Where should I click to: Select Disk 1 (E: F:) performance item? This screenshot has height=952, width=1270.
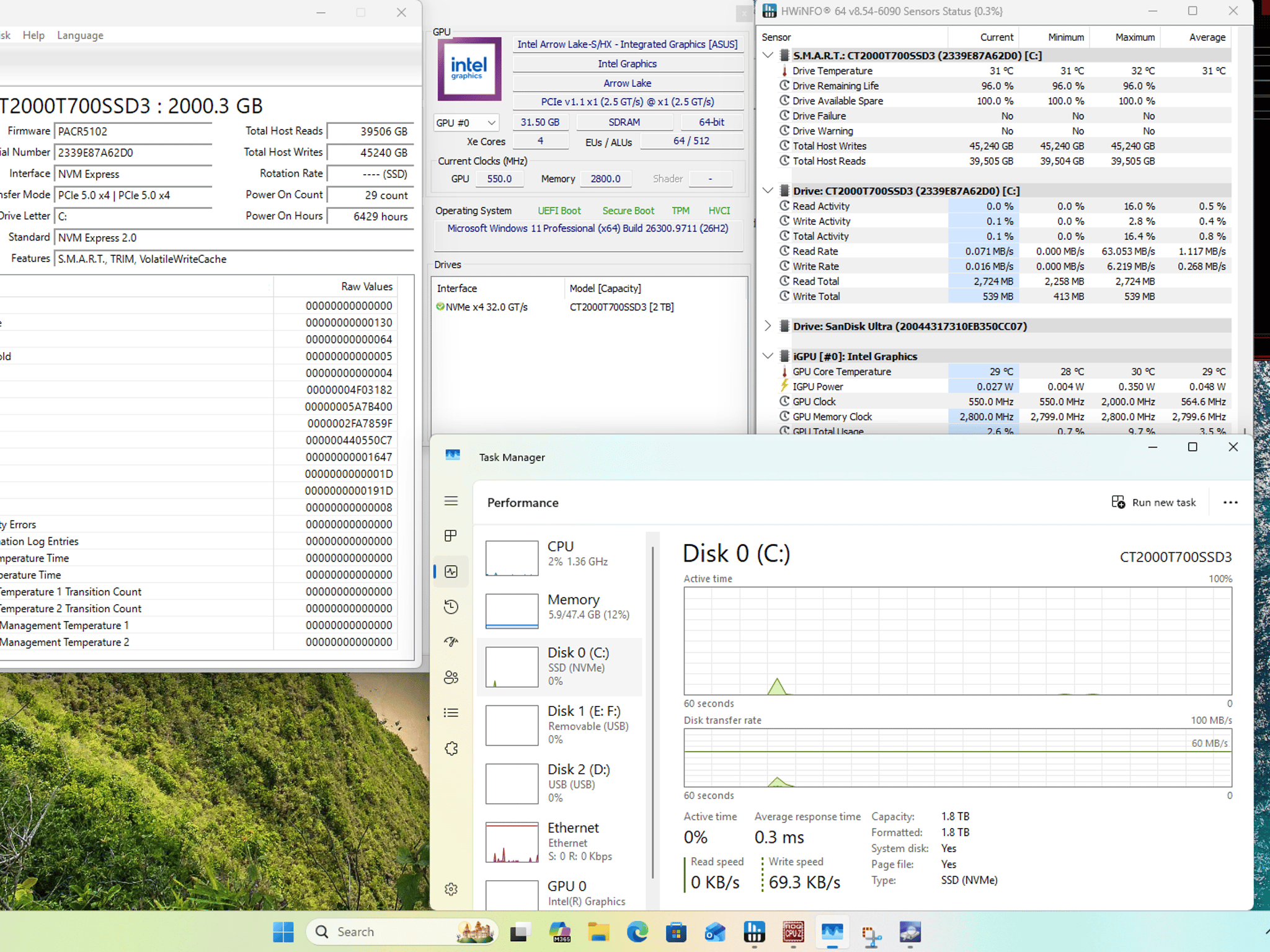560,725
